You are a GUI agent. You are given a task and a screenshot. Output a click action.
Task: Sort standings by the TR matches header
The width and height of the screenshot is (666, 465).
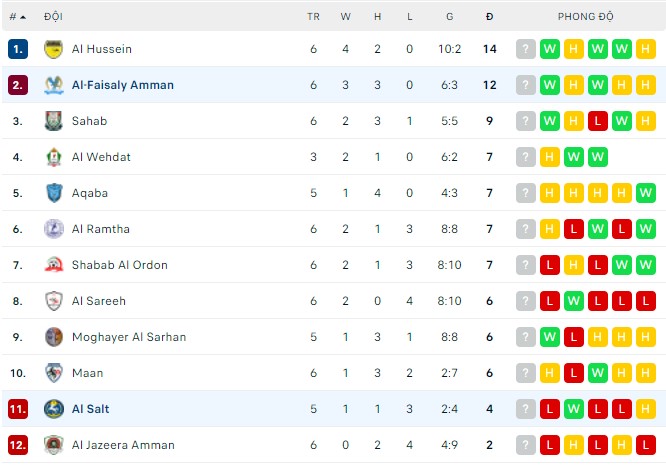point(313,17)
